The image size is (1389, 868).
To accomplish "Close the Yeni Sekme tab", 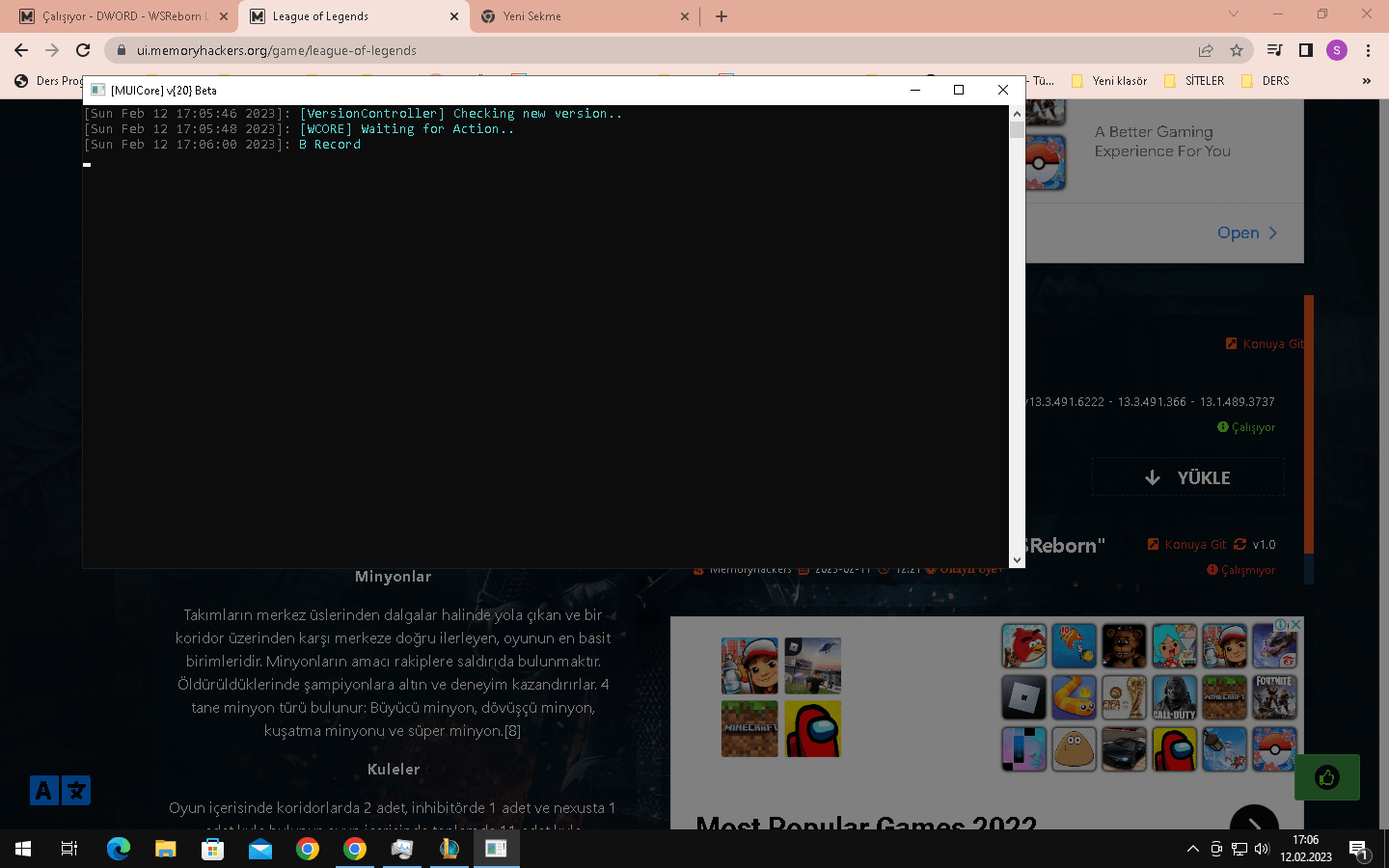I will pos(685,16).
